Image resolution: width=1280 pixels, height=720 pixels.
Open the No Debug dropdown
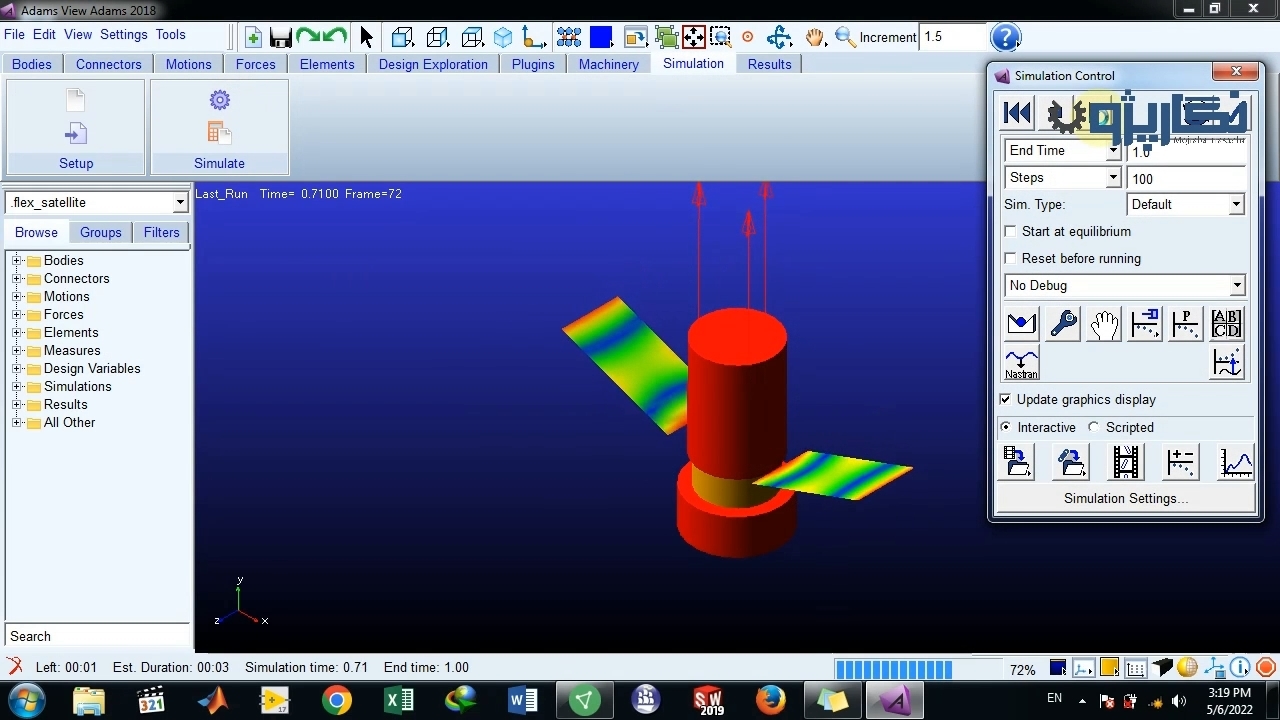point(1125,285)
